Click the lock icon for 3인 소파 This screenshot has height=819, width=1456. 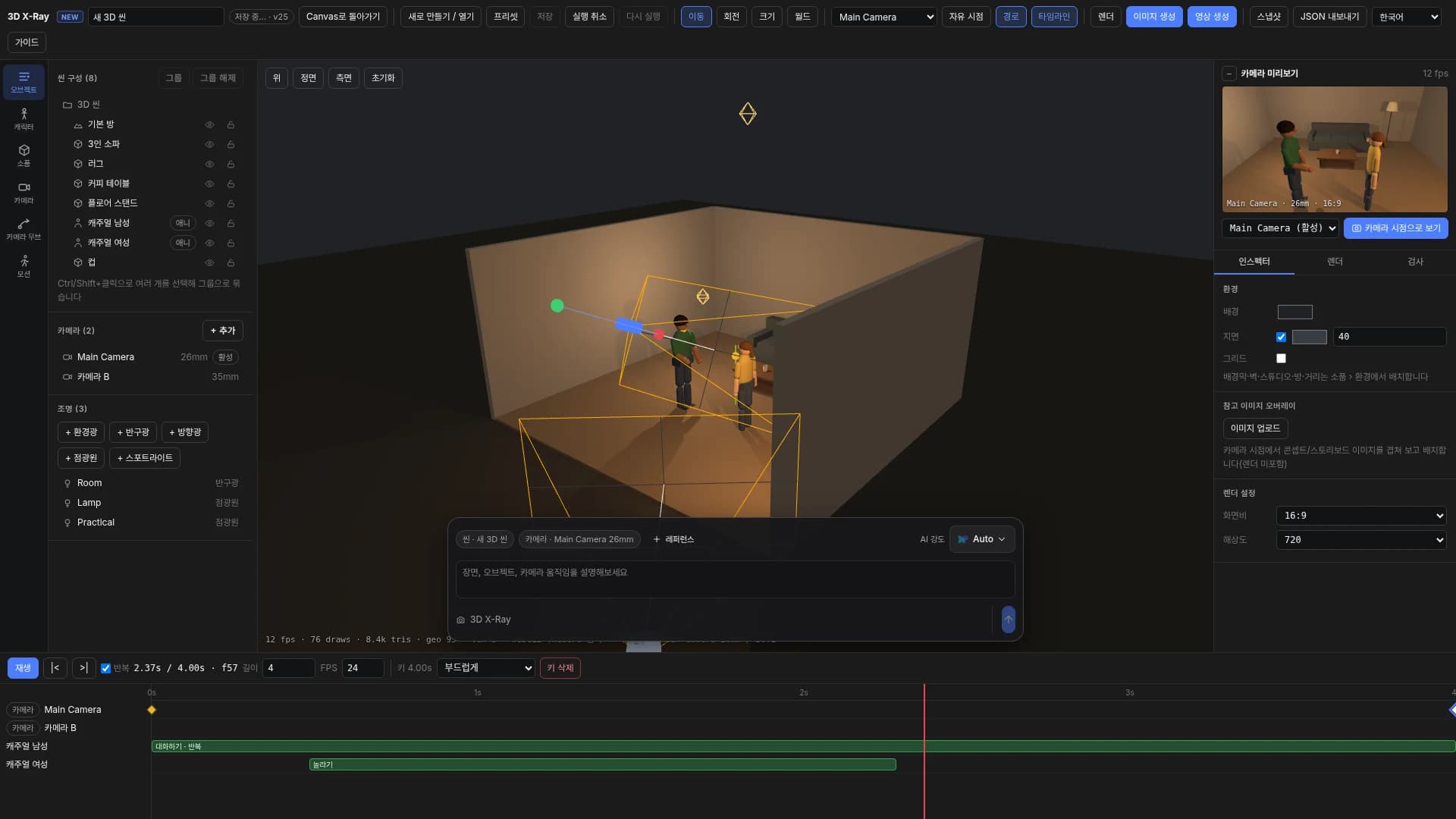[x=231, y=144]
